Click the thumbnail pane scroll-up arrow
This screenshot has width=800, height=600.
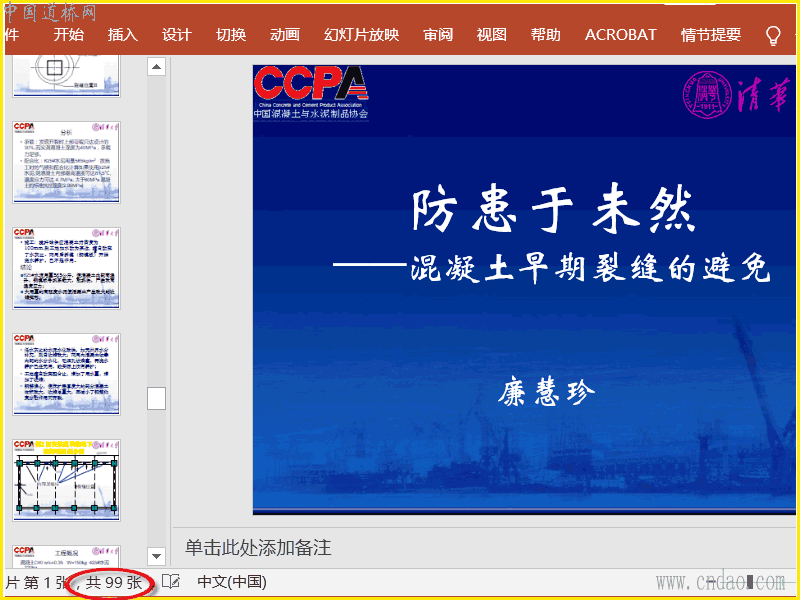pos(157,66)
